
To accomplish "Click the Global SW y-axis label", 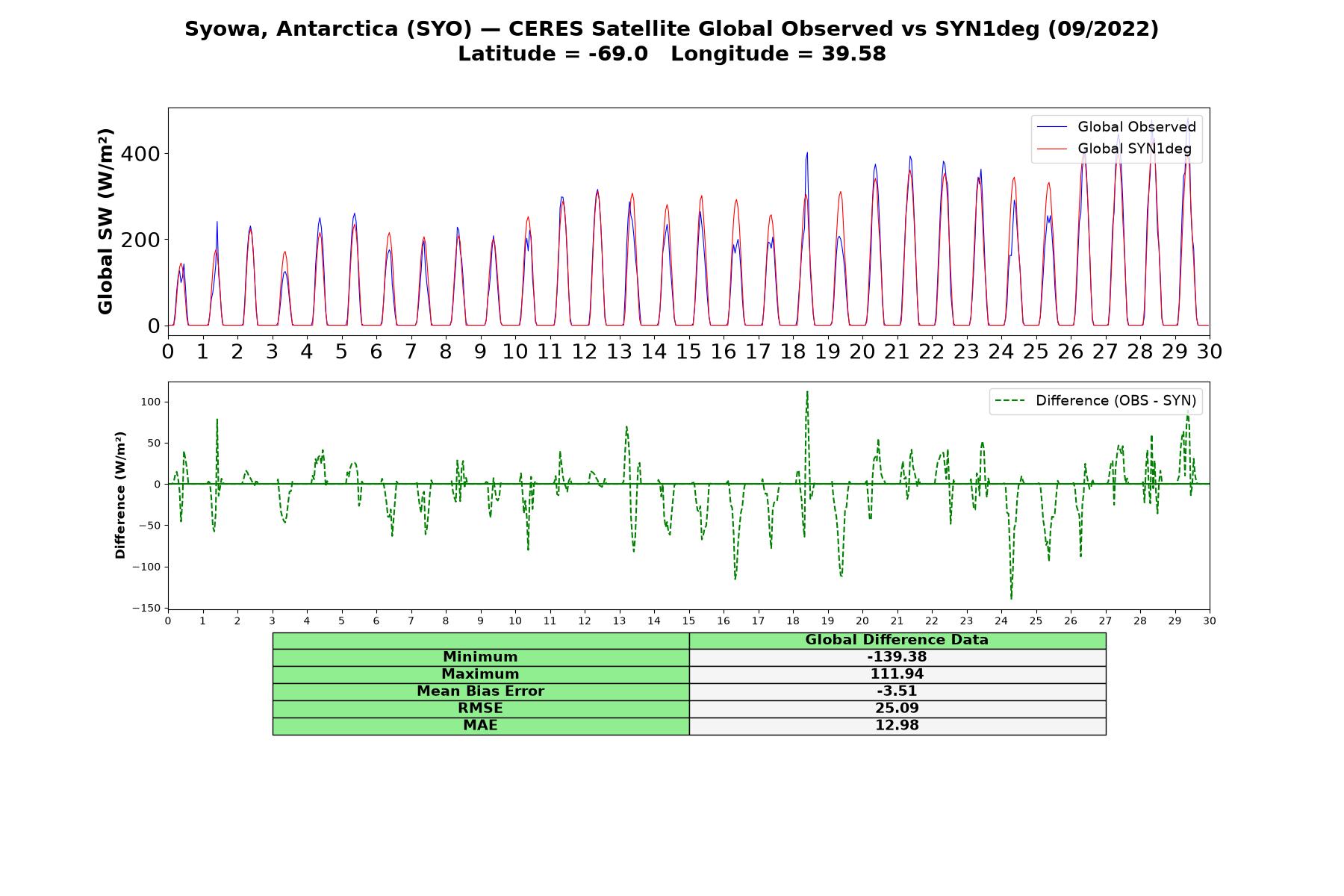I will coord(105,222).
